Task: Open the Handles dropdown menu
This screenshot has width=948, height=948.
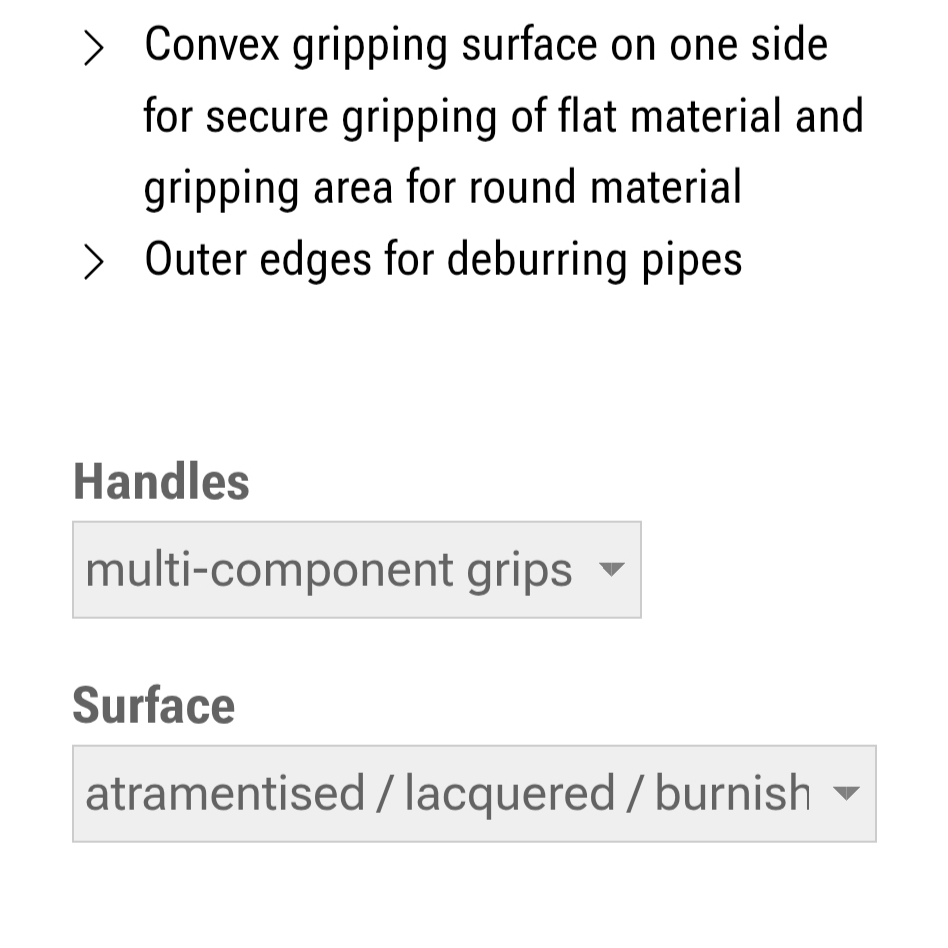Action: 356,570
